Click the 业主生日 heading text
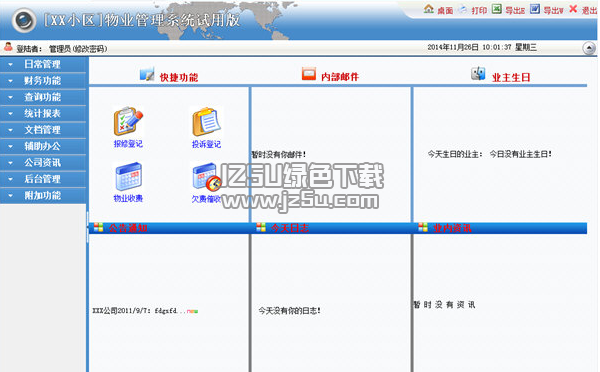The height and width of the screenshot is (372, 600). 511,77
